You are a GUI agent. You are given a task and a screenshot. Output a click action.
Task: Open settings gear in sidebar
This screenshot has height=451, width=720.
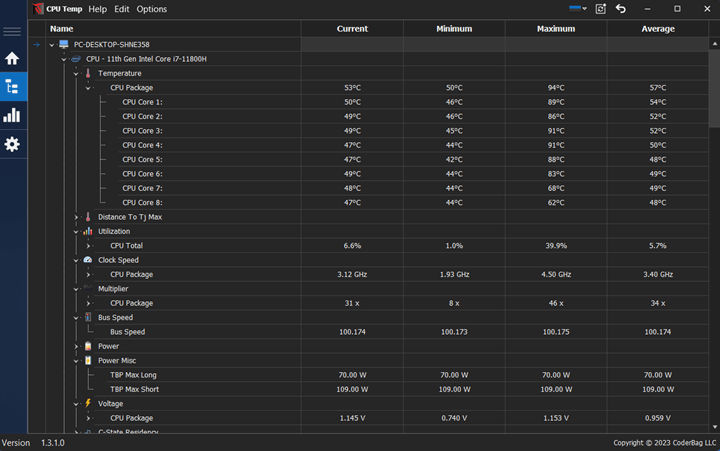(x=12, y=144)
